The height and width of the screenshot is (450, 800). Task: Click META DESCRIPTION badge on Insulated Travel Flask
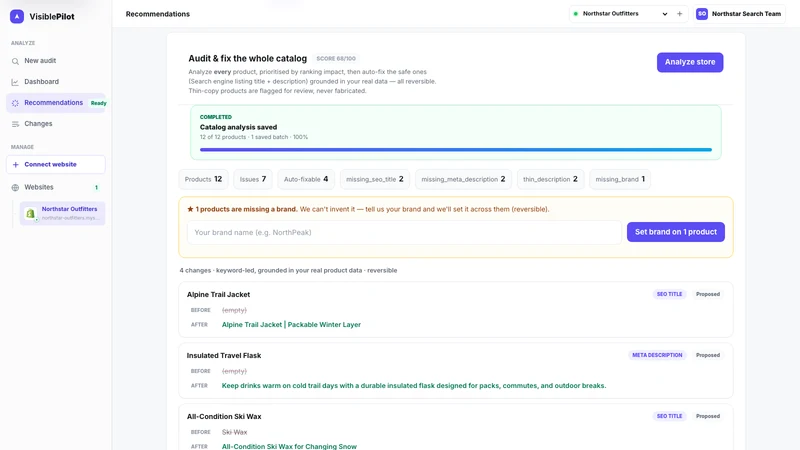pos(657,355)
